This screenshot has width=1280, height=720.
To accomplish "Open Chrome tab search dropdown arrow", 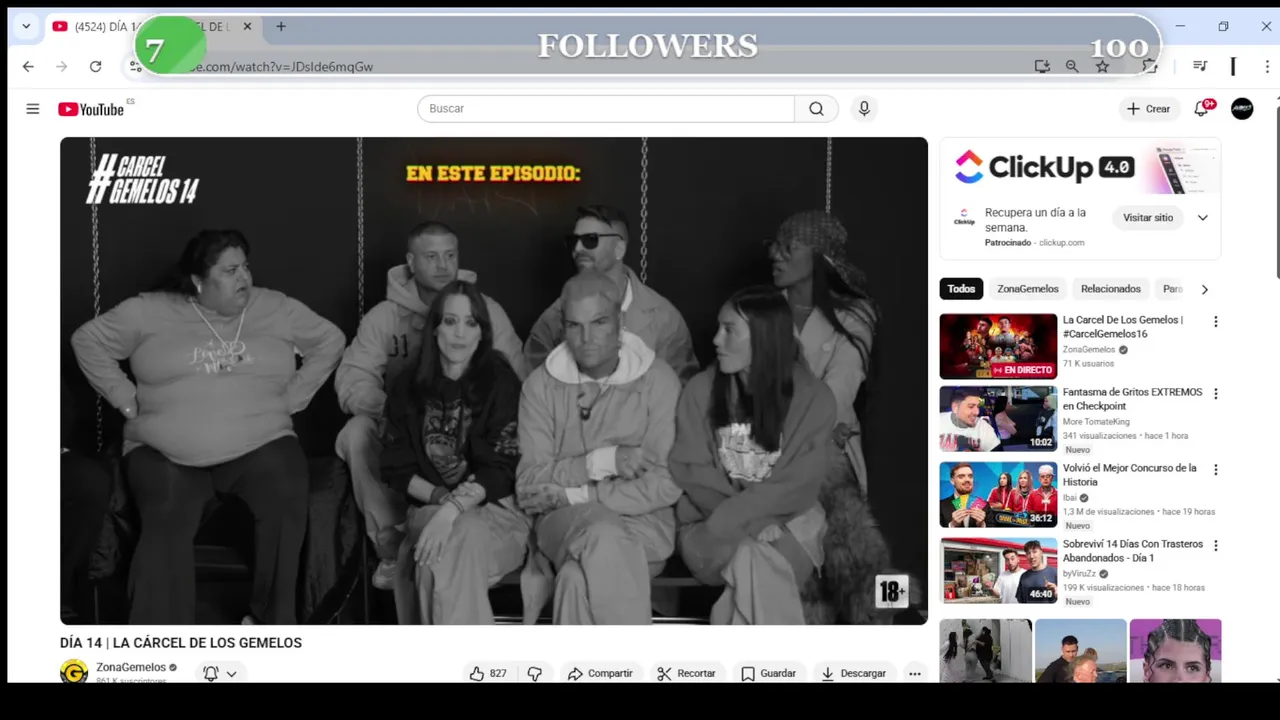I will [x=26, y=27].
